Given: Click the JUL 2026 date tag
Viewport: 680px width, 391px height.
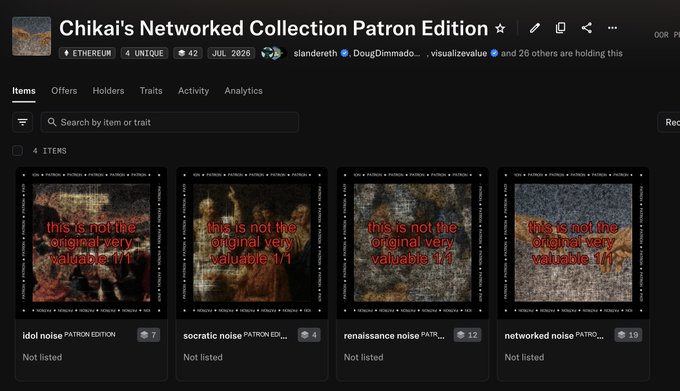Looking at the screenshot, I should pyautogui.click(x=231, y=53).
